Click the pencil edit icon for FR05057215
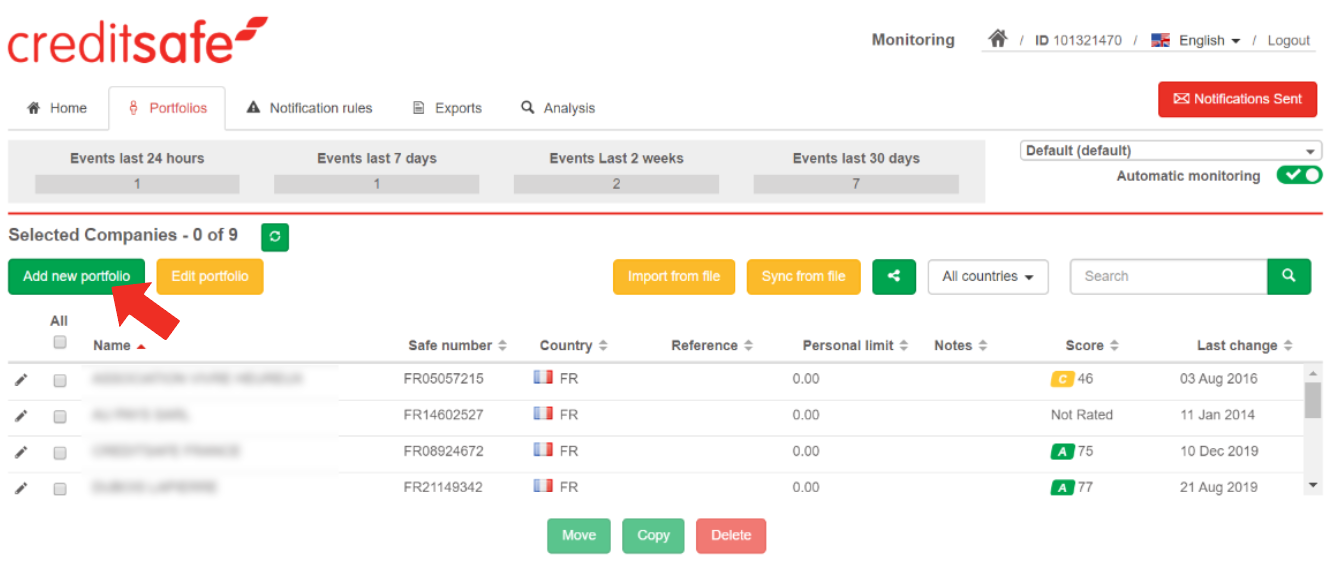Image resolution: width=1332 pixels, height=580 pixels. [21, 380]
